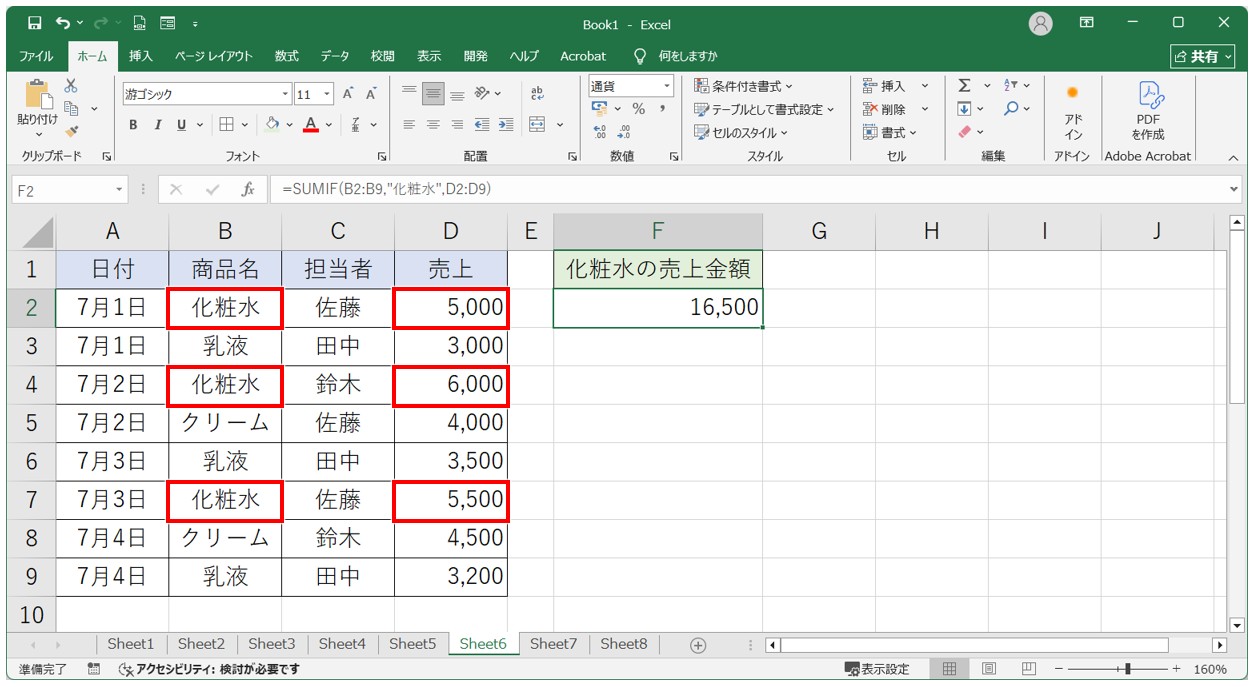Open the user account profile icon
This screenshot has width=1255, height=687.
[x=1041, y=23]
